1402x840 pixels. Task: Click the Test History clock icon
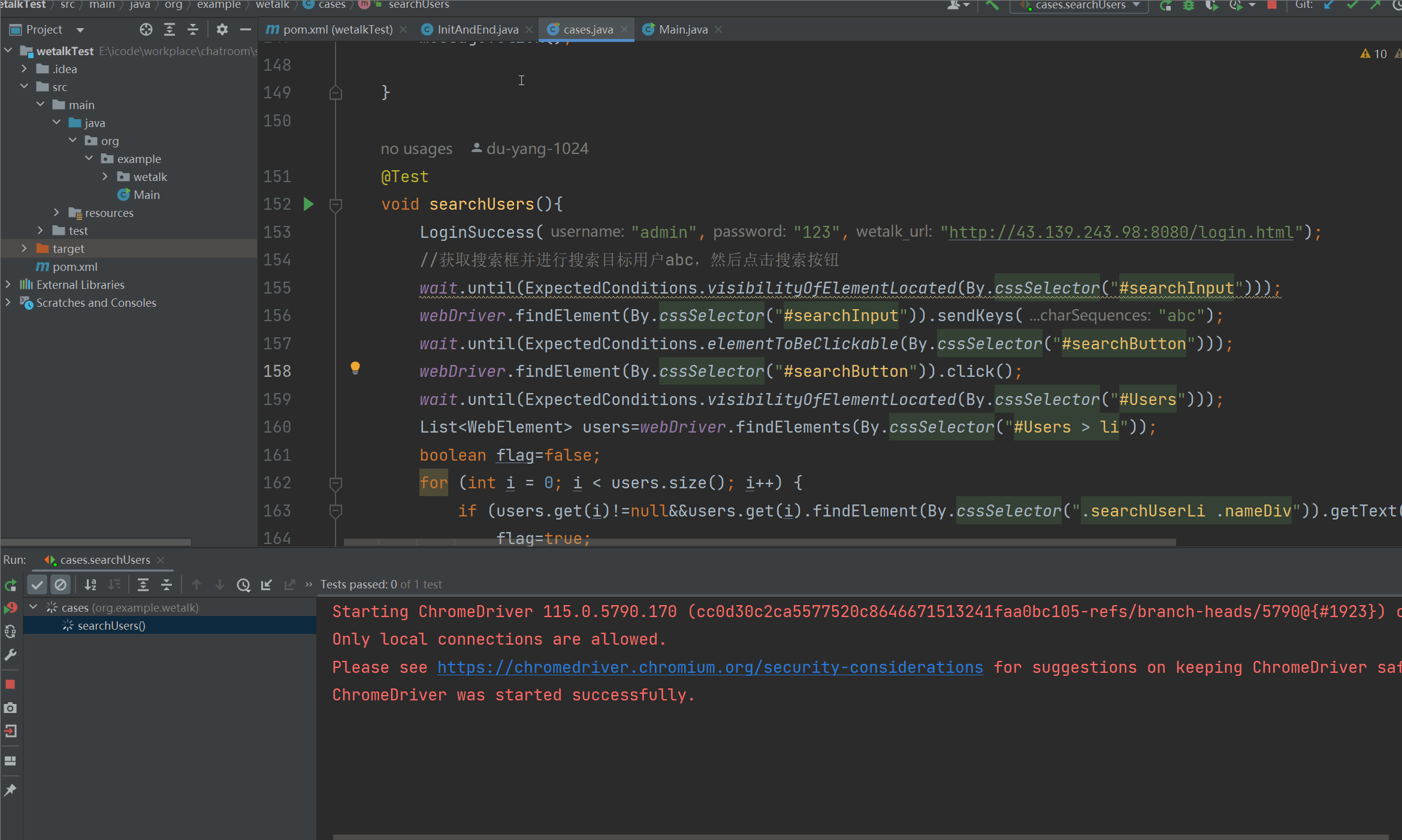243,585
